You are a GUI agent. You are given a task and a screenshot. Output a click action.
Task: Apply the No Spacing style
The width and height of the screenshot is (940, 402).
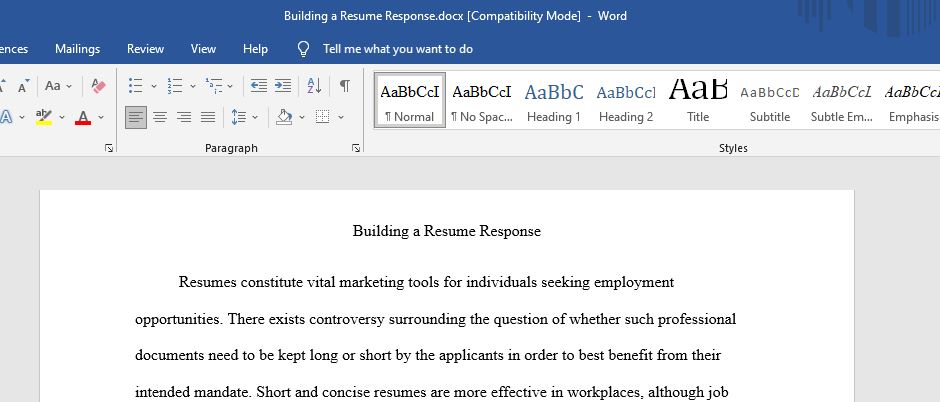click(482, 100)
